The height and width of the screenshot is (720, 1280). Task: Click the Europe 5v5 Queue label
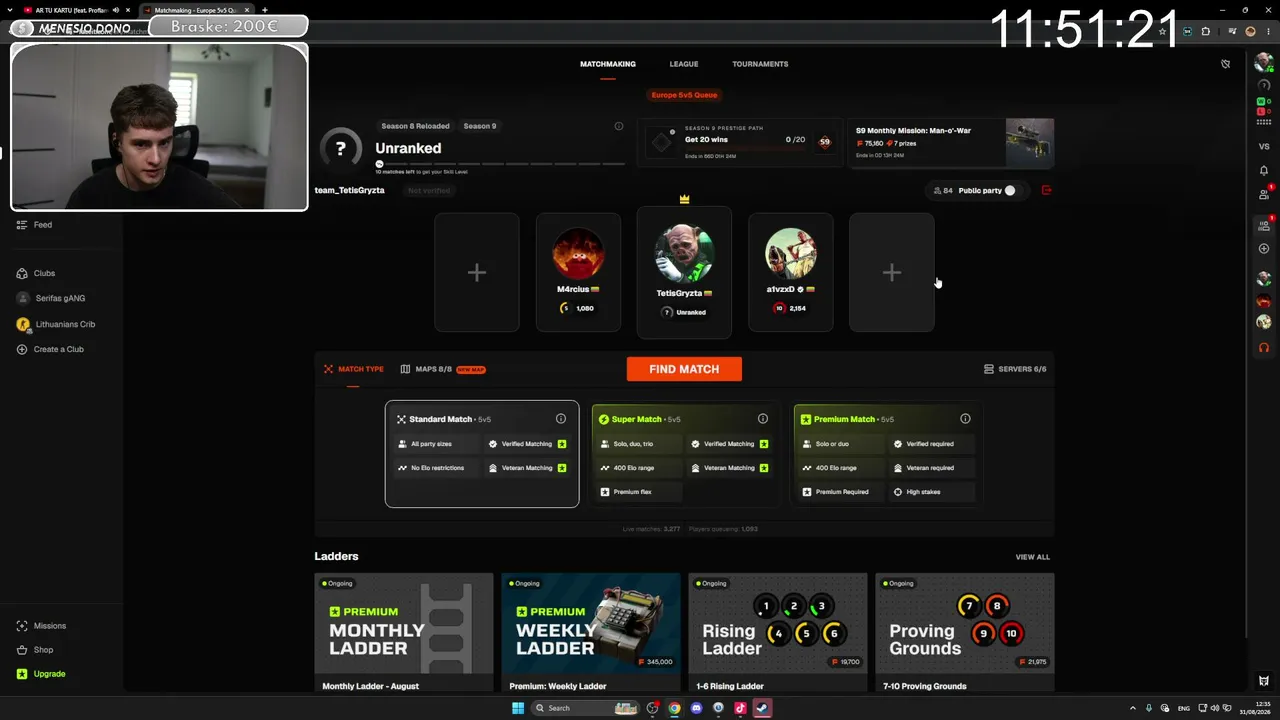pos(684,95)
